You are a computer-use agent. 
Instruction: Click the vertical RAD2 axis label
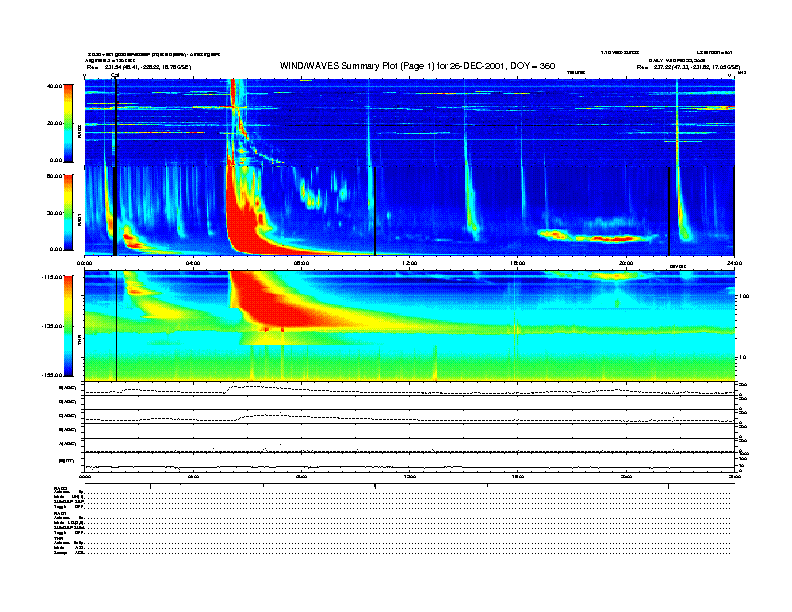click(79, 132)
